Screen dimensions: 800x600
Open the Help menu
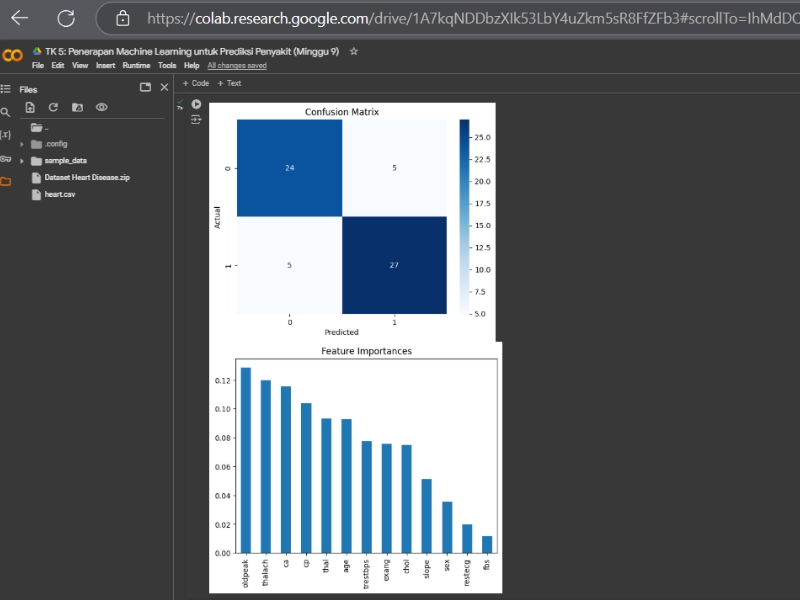[x=192, y=65]
